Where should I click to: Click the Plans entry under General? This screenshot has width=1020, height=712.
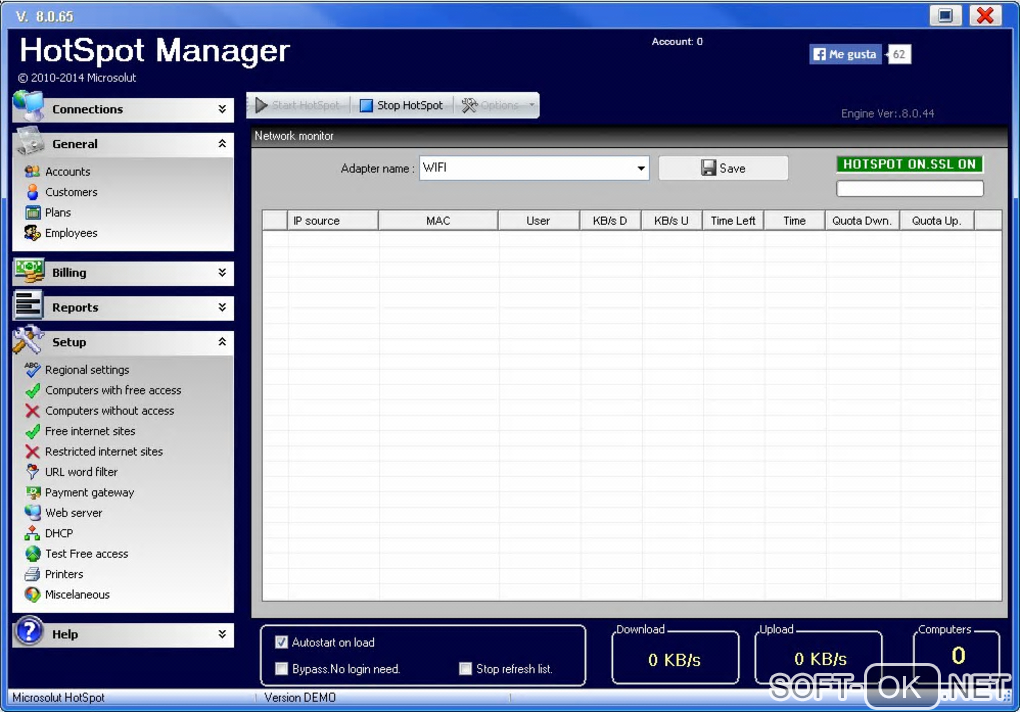[x=58, y=213]
